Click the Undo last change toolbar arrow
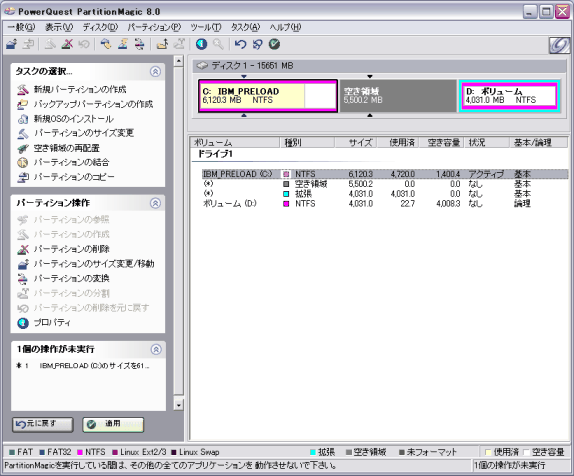 [x=240, y=44]
